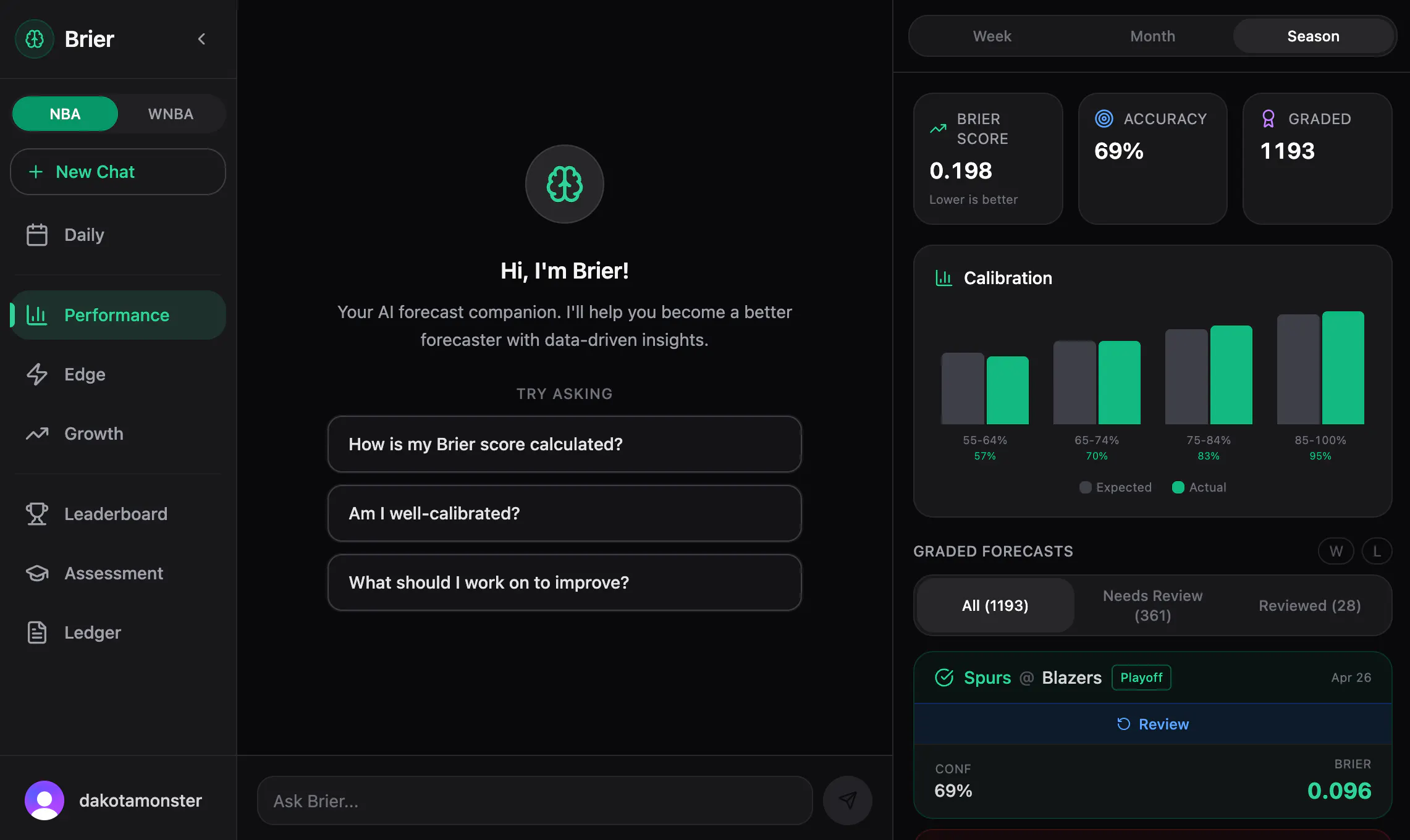Click the Growth trend line icon
1410x840 pixels.
coord(37,434)
